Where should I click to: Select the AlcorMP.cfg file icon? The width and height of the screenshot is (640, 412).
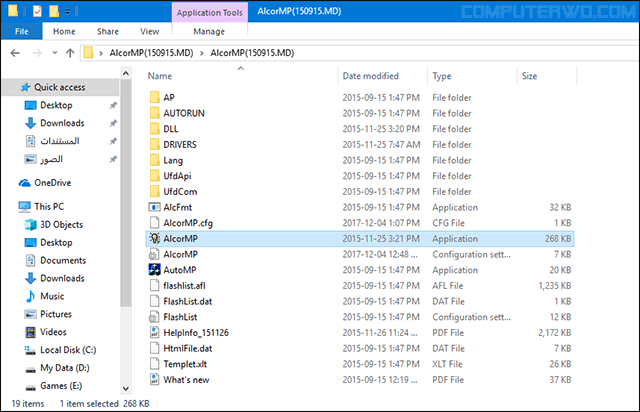pyautogui.click(x=154, y=223)
